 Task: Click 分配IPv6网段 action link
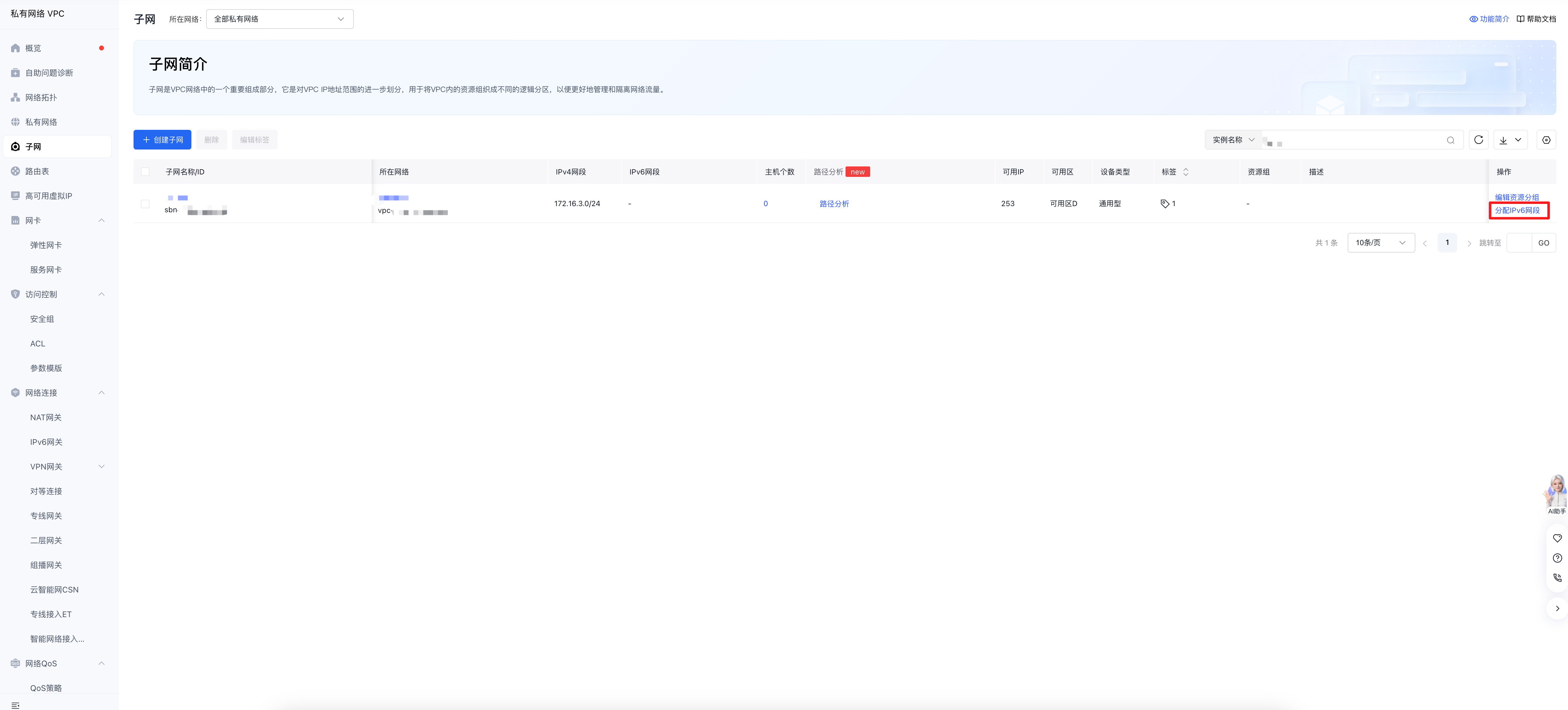[1518, 210]
